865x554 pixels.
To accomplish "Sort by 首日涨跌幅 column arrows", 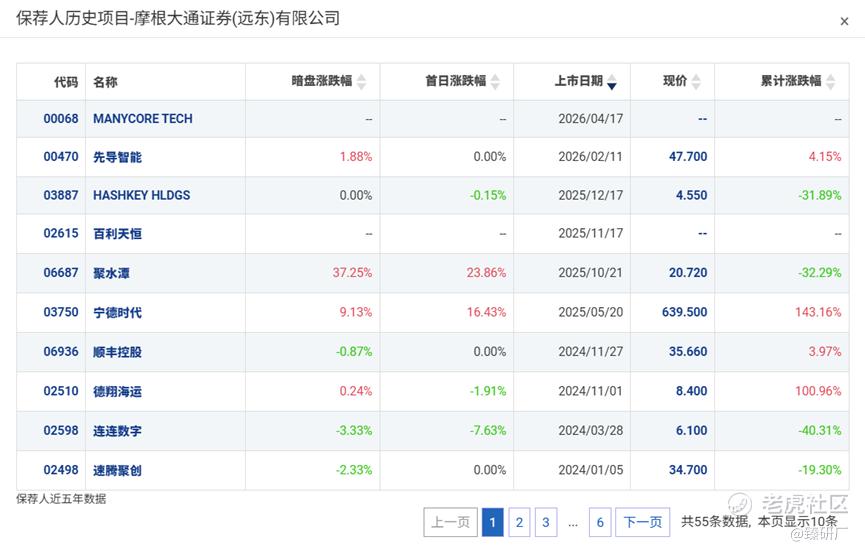I will [x=495, y=82].
